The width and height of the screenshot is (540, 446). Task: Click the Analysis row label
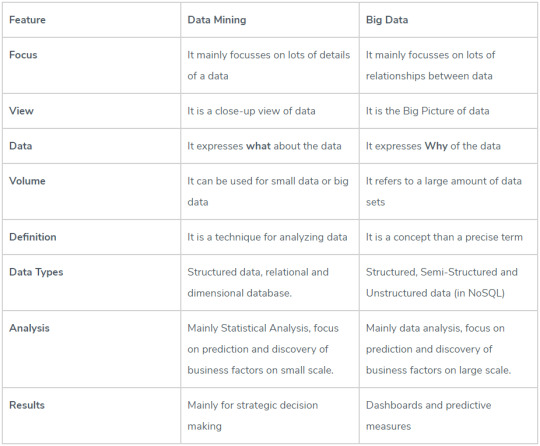29,328
